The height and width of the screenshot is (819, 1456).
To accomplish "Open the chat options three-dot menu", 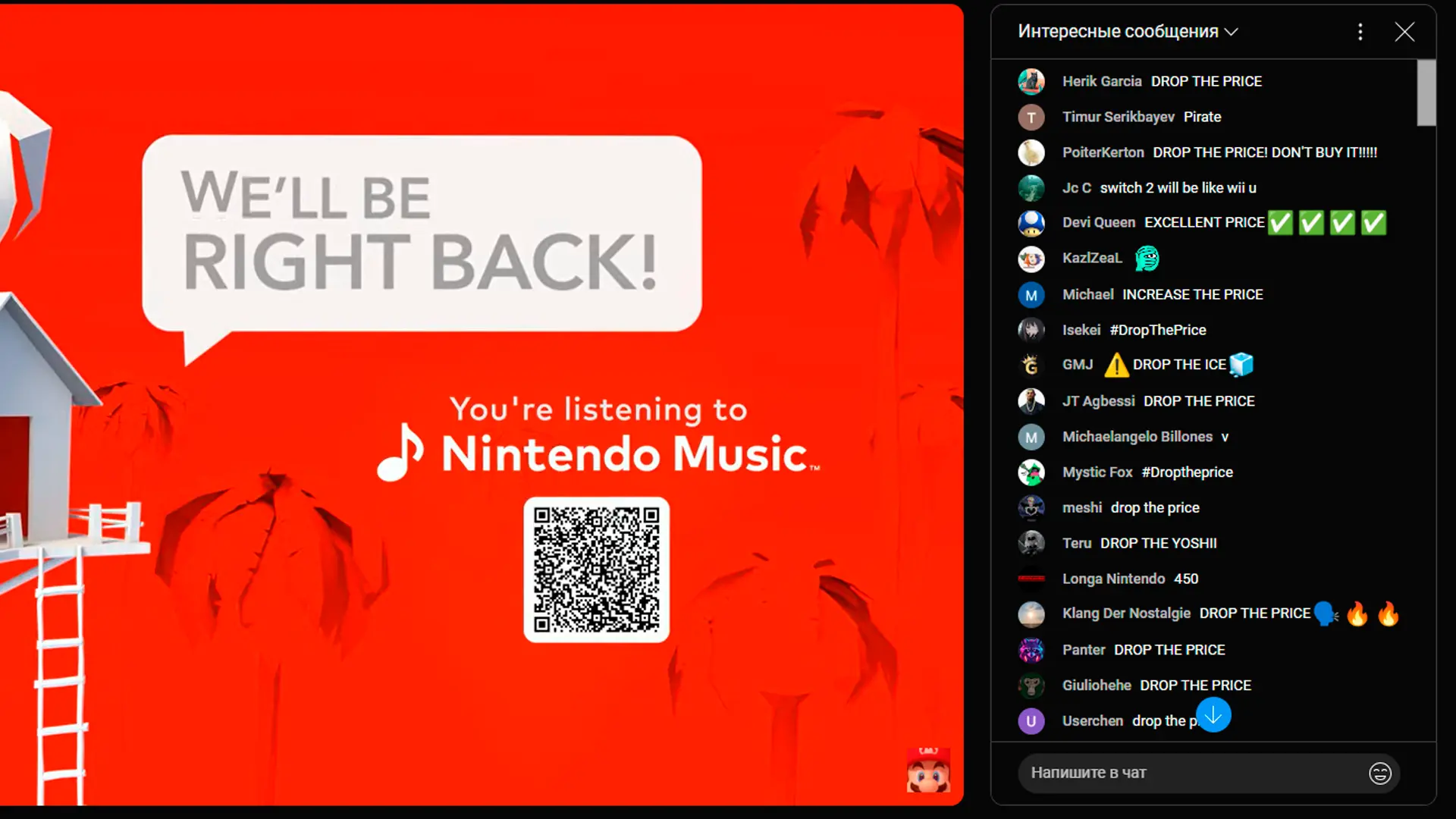I will [x=1360, y=31].
